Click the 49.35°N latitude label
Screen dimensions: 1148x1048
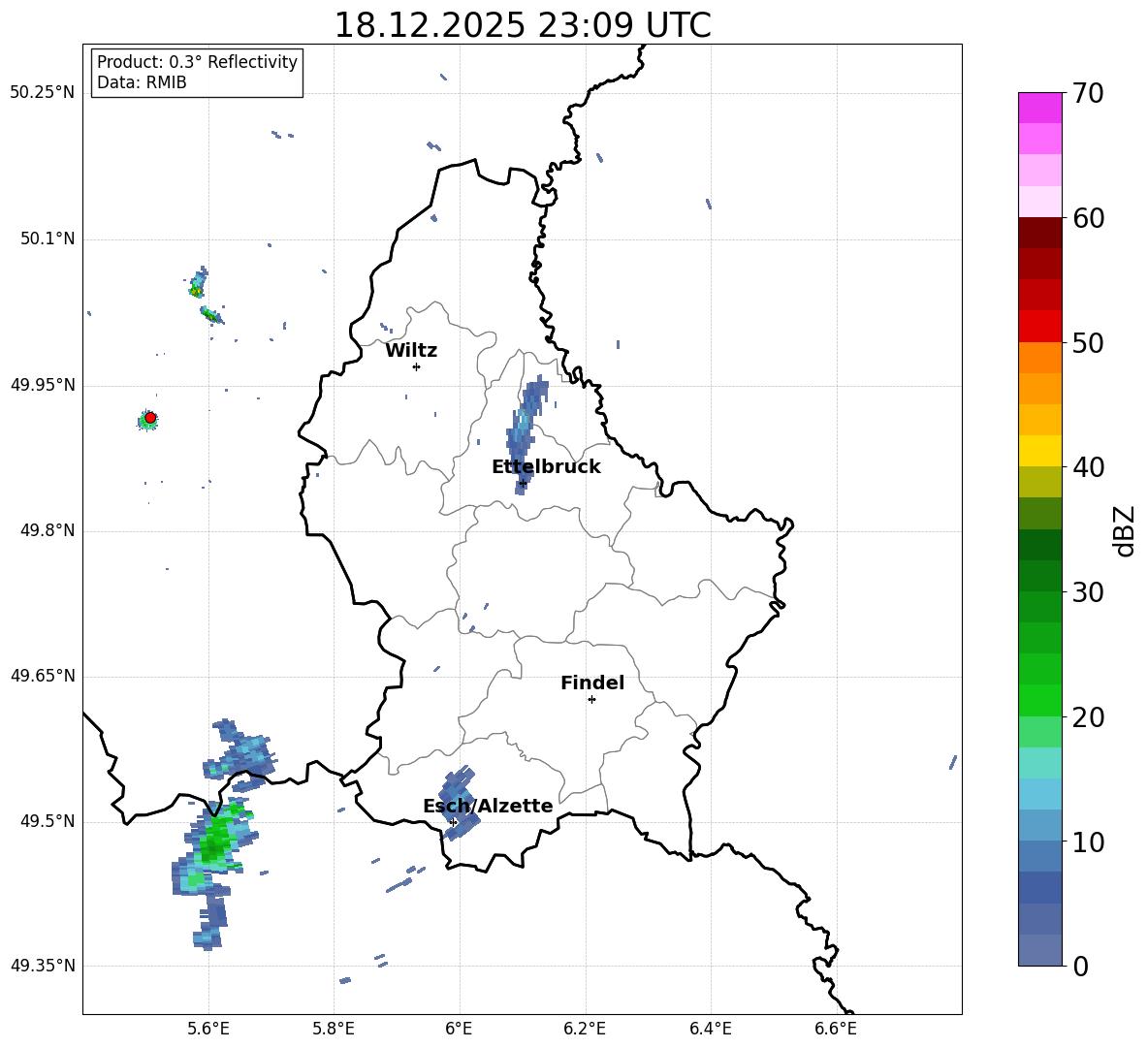pyautogui.click(x=43, y=966)
